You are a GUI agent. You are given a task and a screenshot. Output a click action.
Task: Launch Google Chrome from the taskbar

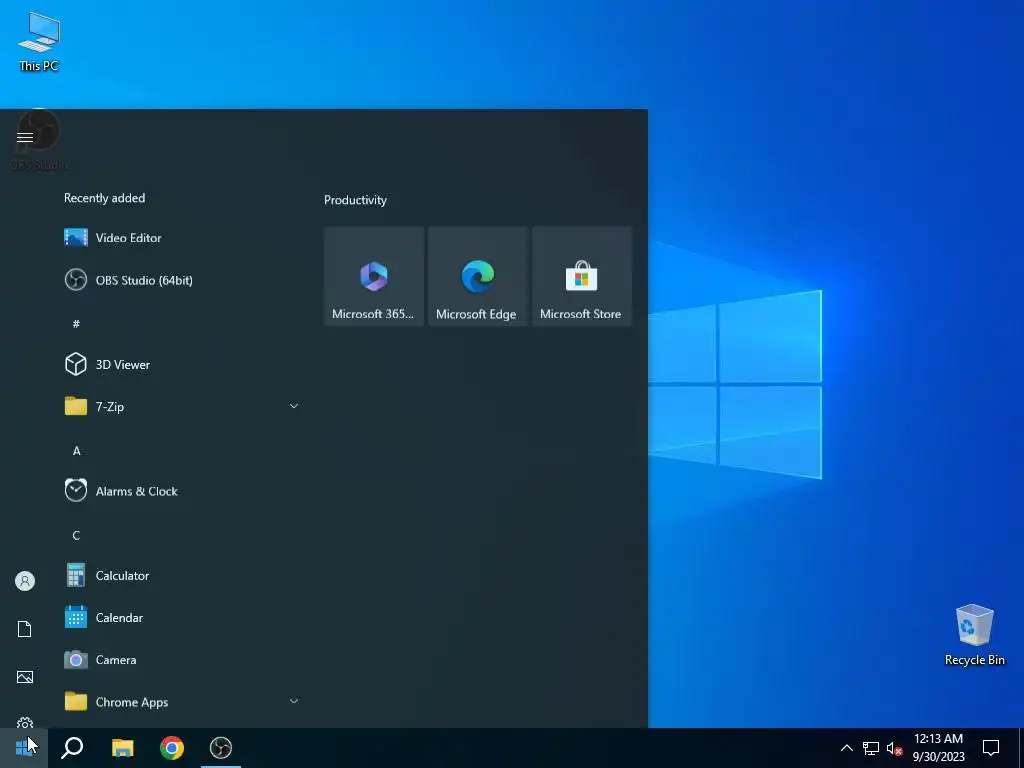(172, 747)
